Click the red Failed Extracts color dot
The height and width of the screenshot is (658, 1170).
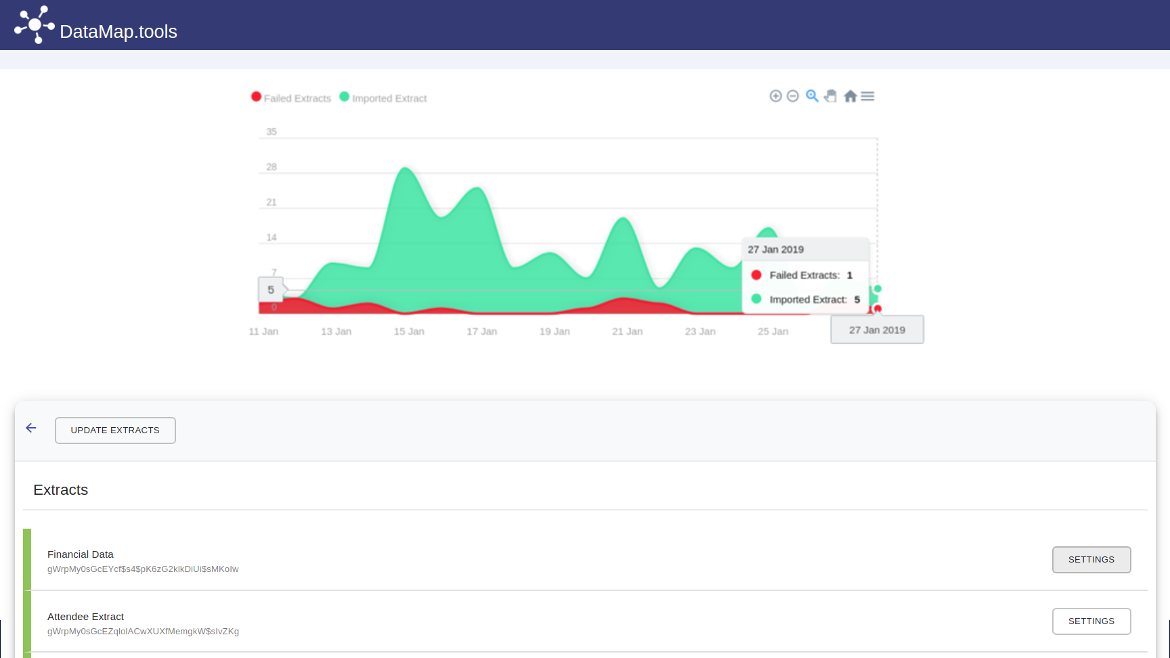256,97
